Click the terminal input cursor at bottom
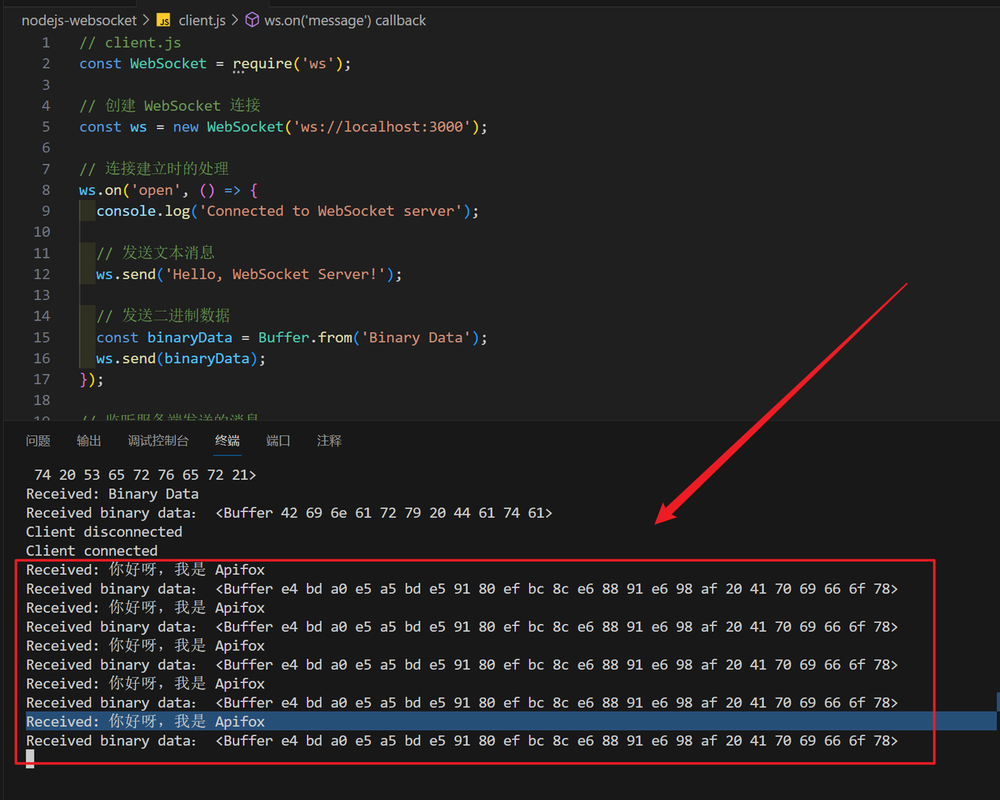1000x800 pixels. 30,759
